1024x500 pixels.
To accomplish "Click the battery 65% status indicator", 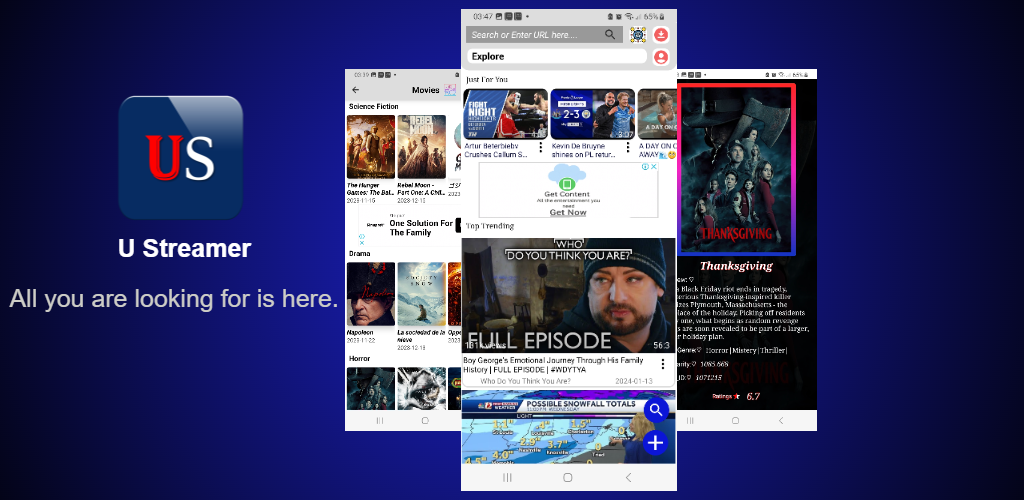I will coord(654,16).
